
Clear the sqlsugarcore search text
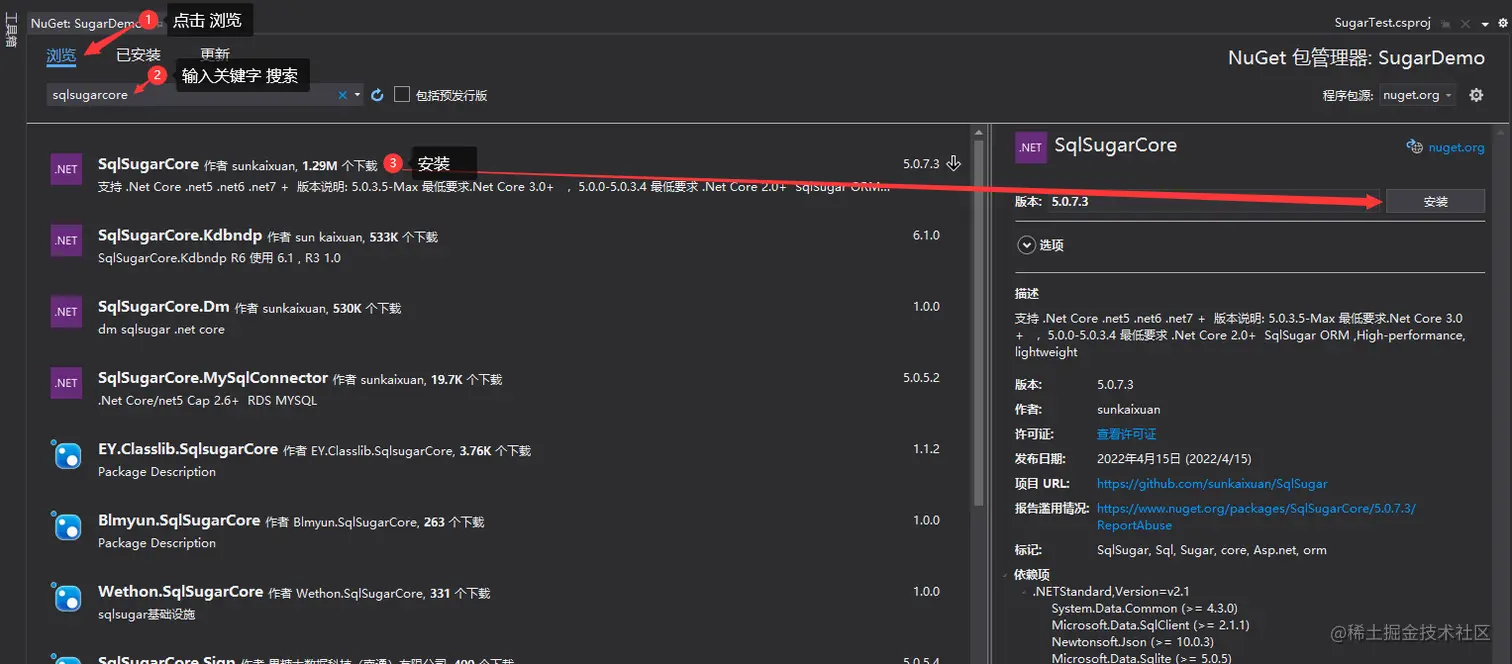click(x=342, y=95)
